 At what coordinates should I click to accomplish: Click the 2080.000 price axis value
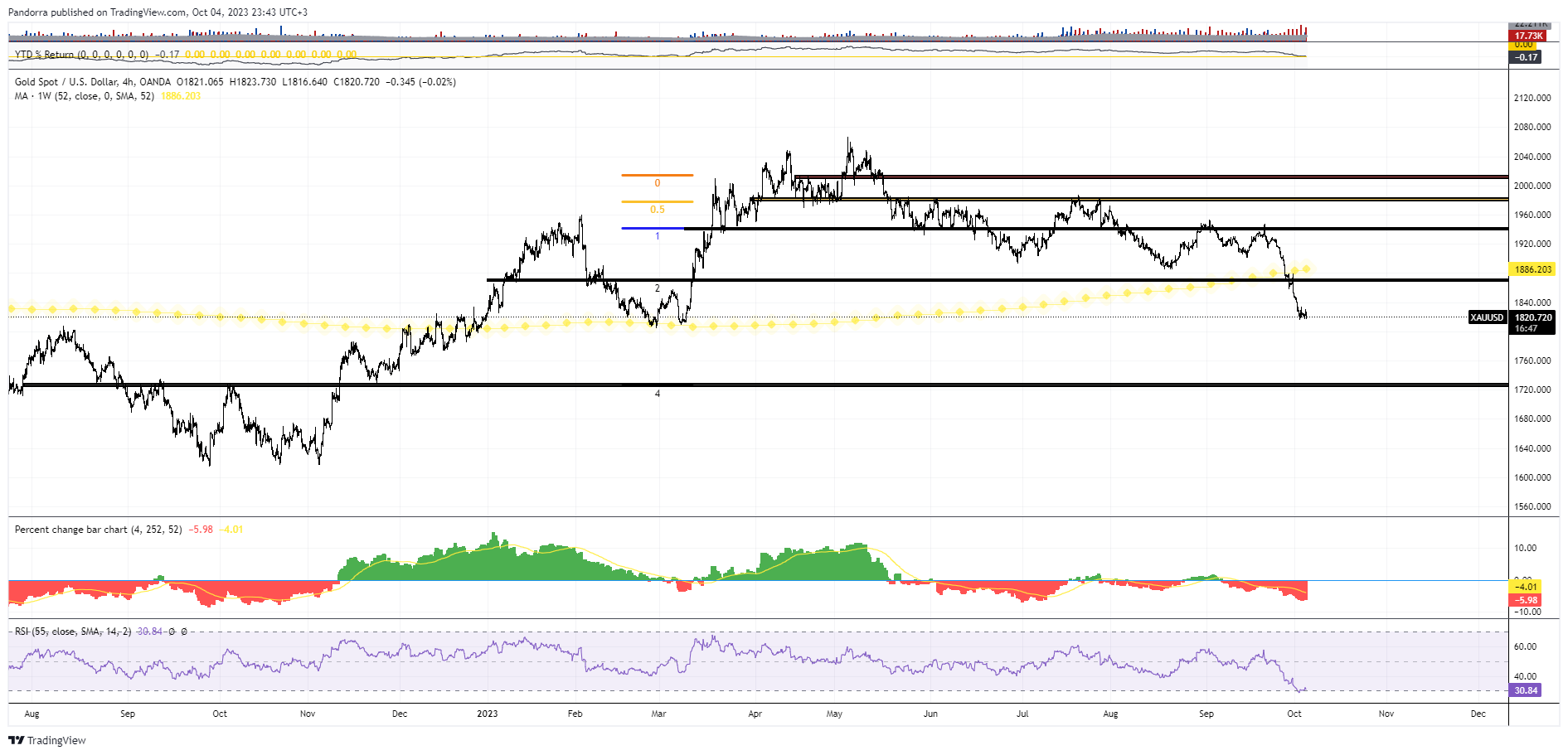[1532, 127]
